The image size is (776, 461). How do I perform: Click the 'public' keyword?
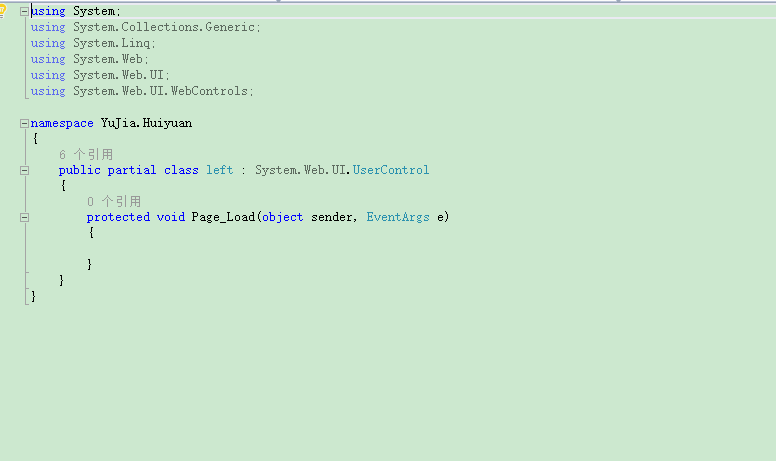(x=80, y=170)
